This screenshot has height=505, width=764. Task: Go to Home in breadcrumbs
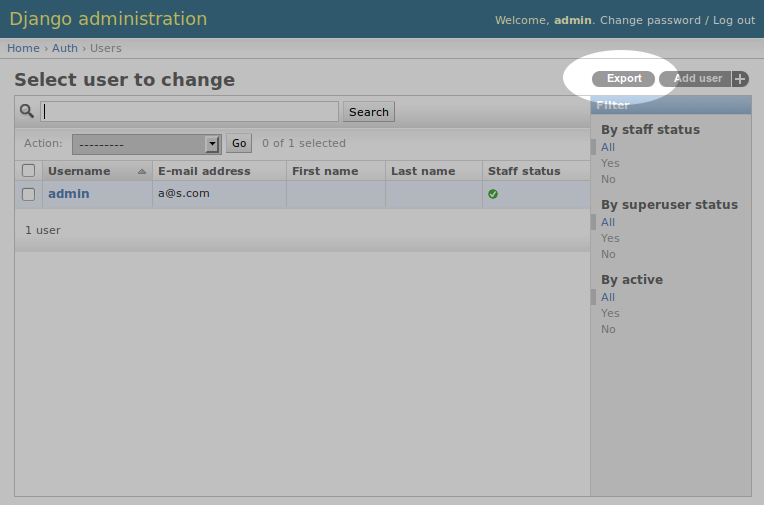click(23, 48)
